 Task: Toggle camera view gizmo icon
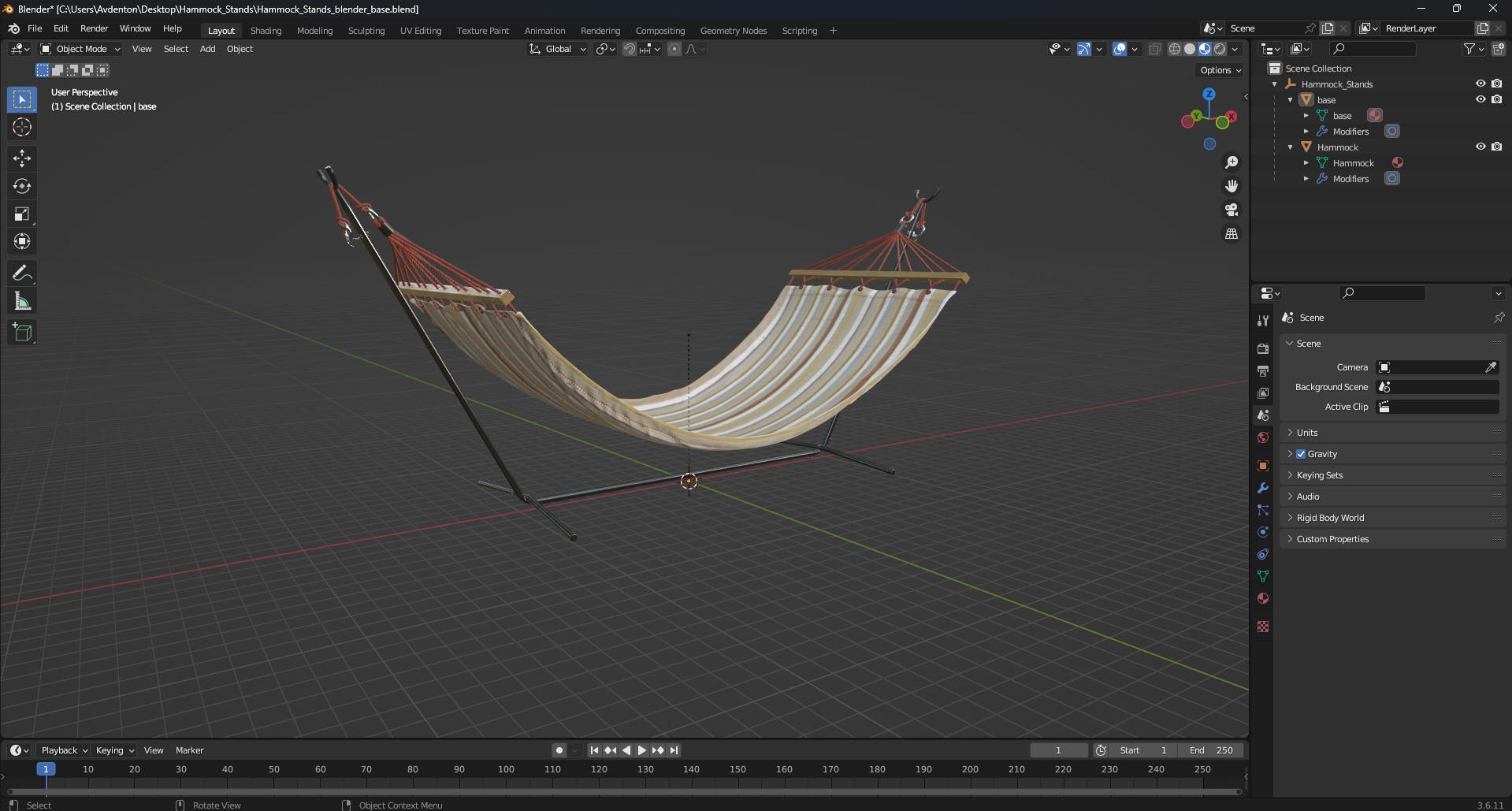(1231, 210)
